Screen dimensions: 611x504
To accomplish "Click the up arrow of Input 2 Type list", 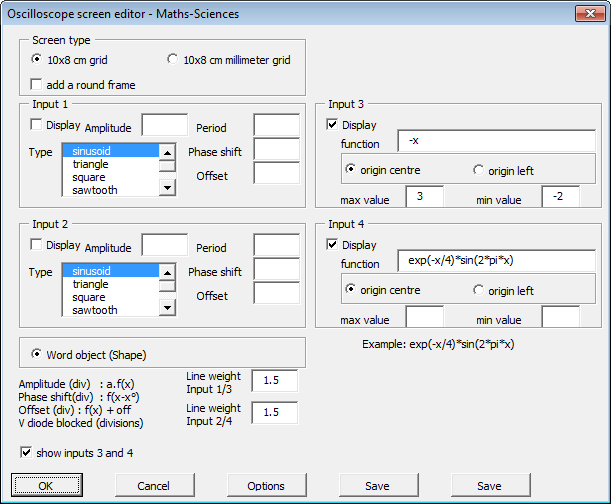I will 167,272.
